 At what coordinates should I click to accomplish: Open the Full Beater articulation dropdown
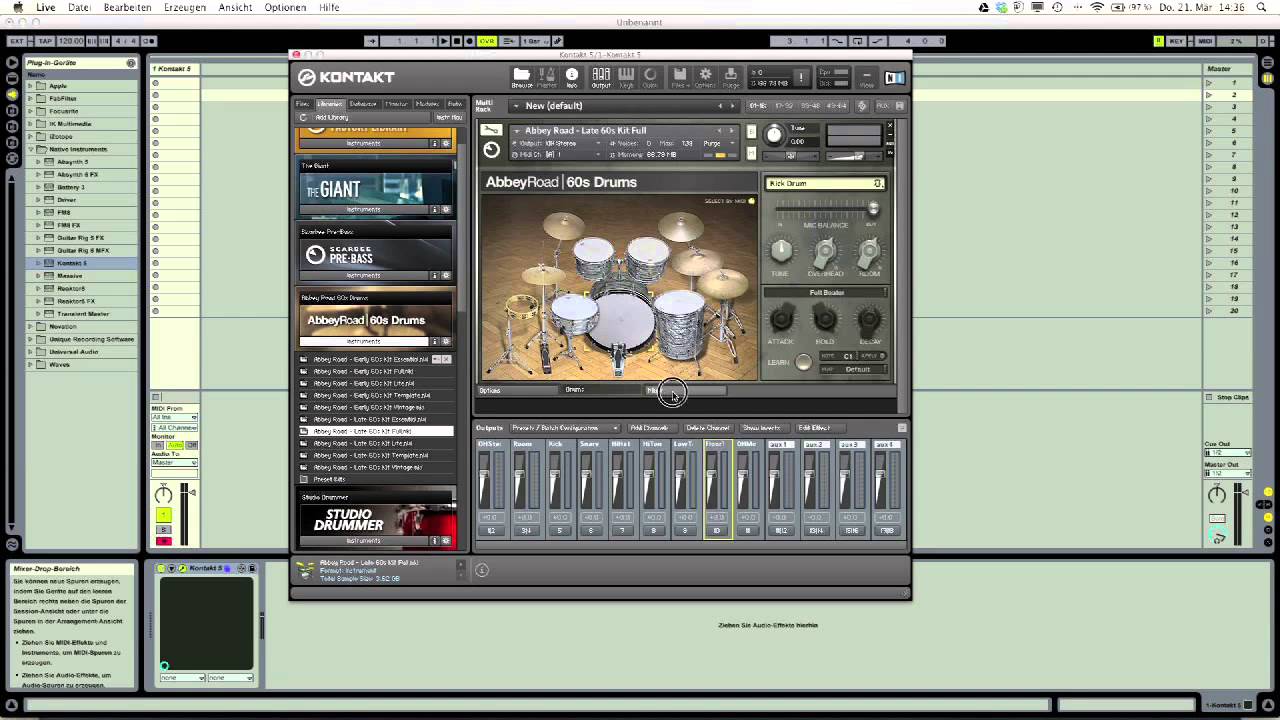click(826, 293)
